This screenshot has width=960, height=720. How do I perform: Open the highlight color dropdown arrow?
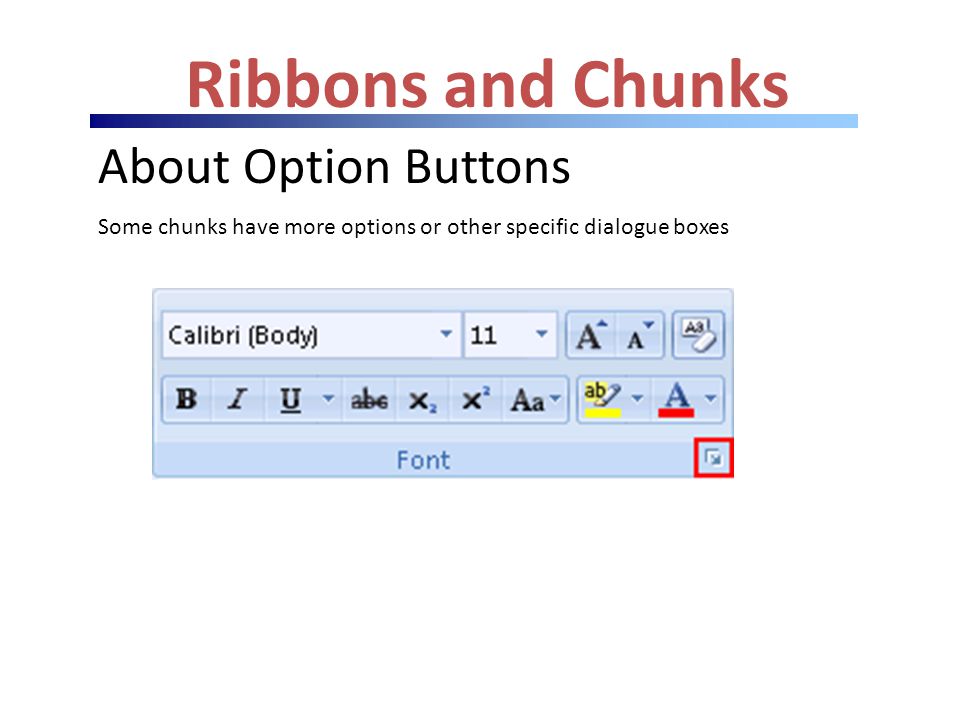coord(637,399)
